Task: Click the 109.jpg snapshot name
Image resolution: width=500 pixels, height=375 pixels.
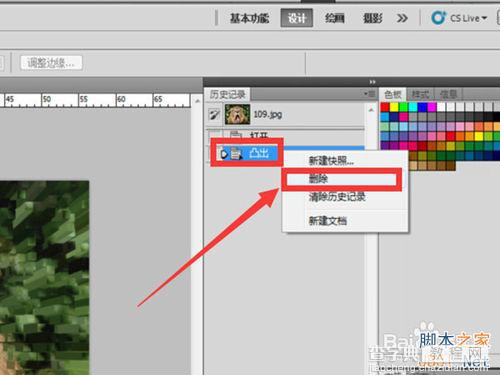Action: pos(268,115)
